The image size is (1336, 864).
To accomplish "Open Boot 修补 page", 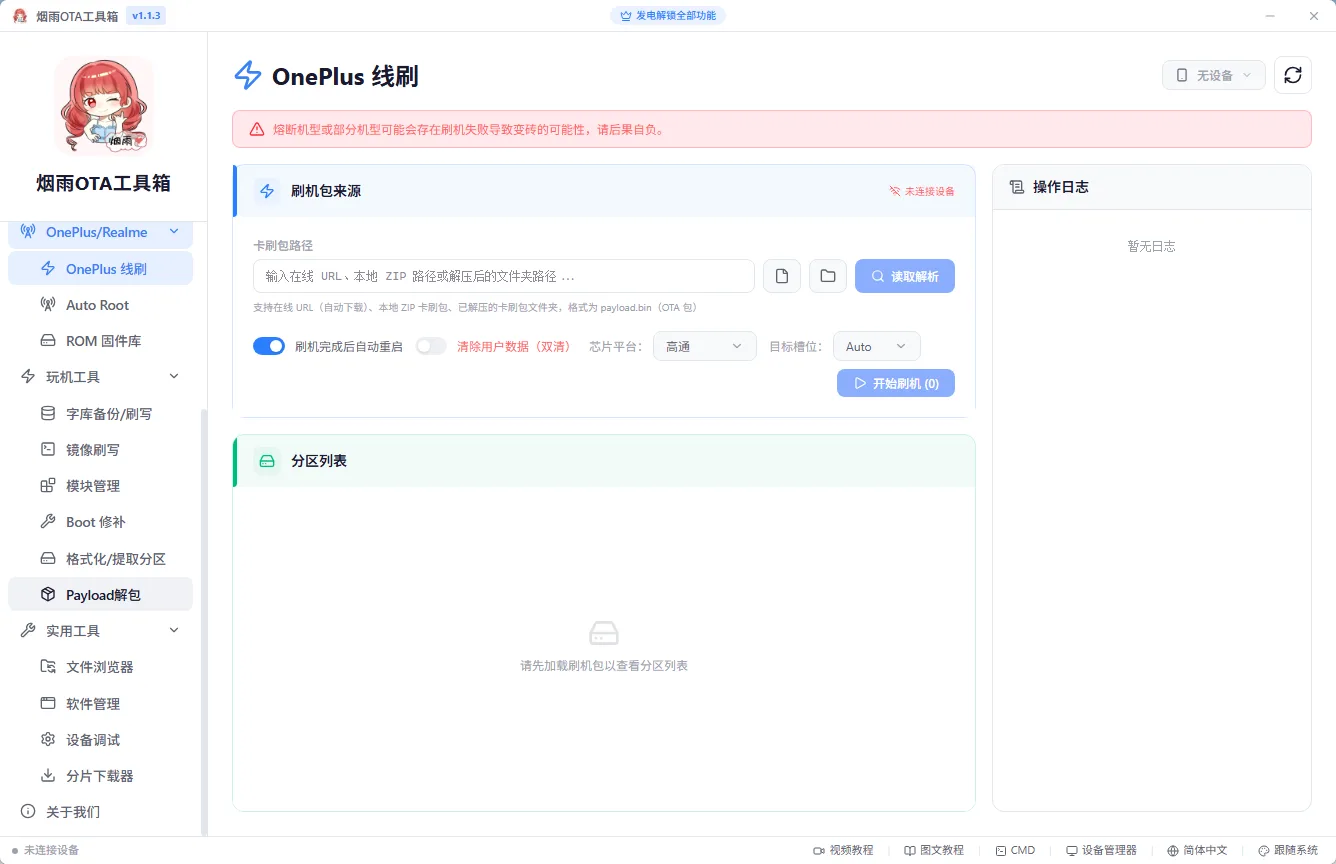I will [x=100, y=522].
